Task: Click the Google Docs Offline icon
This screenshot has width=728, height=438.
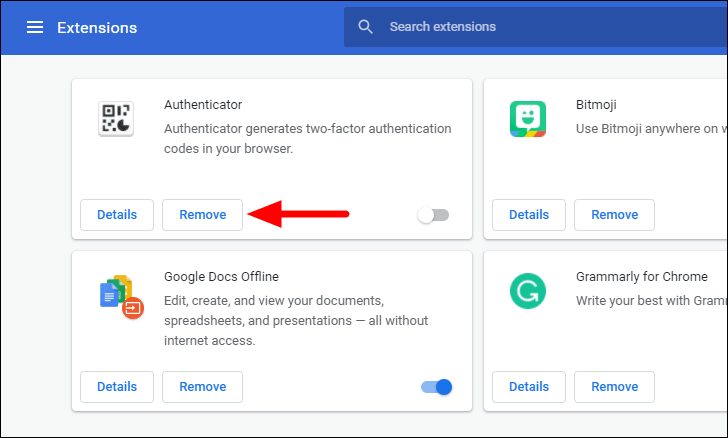Action: tap(121, 296)
